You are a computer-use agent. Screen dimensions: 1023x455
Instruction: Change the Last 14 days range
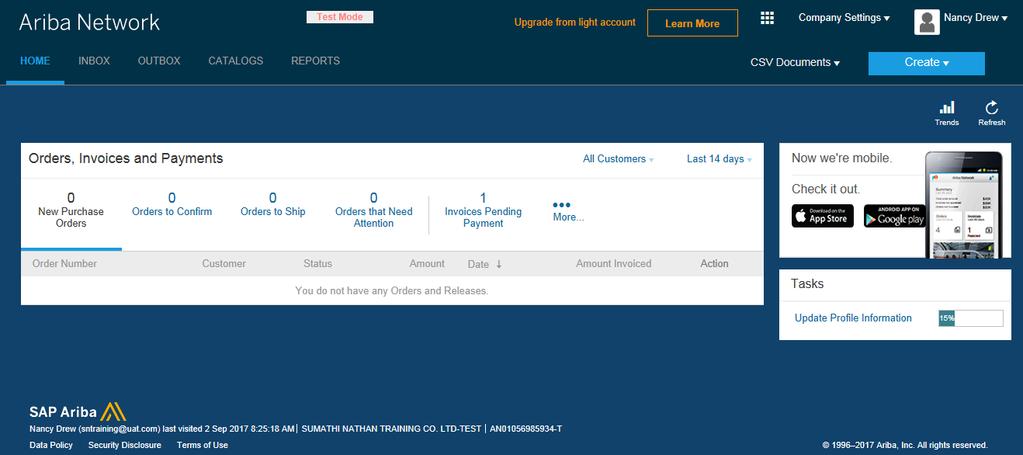pos(719,159)
